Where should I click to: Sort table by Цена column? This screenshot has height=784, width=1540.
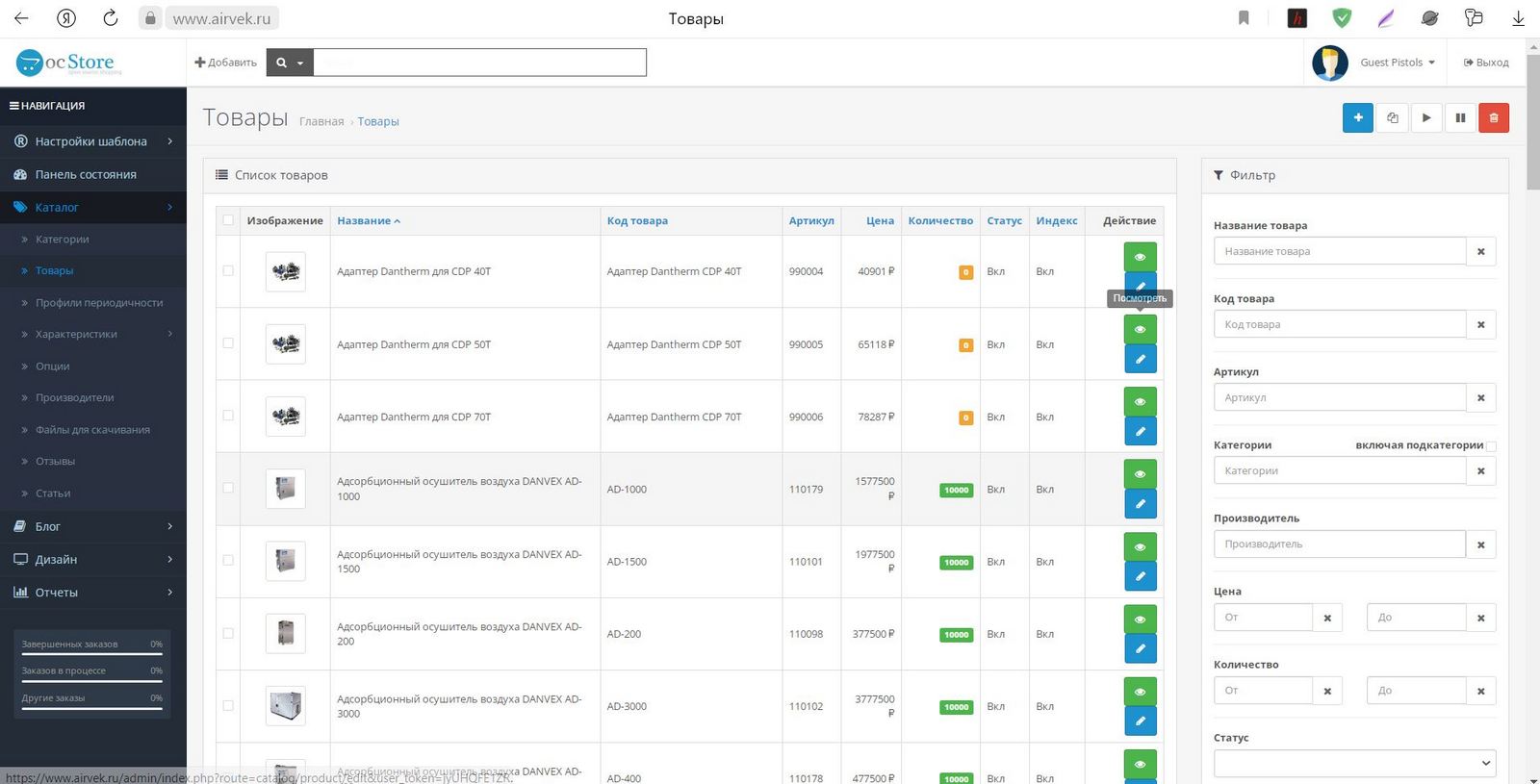[880, 220]
